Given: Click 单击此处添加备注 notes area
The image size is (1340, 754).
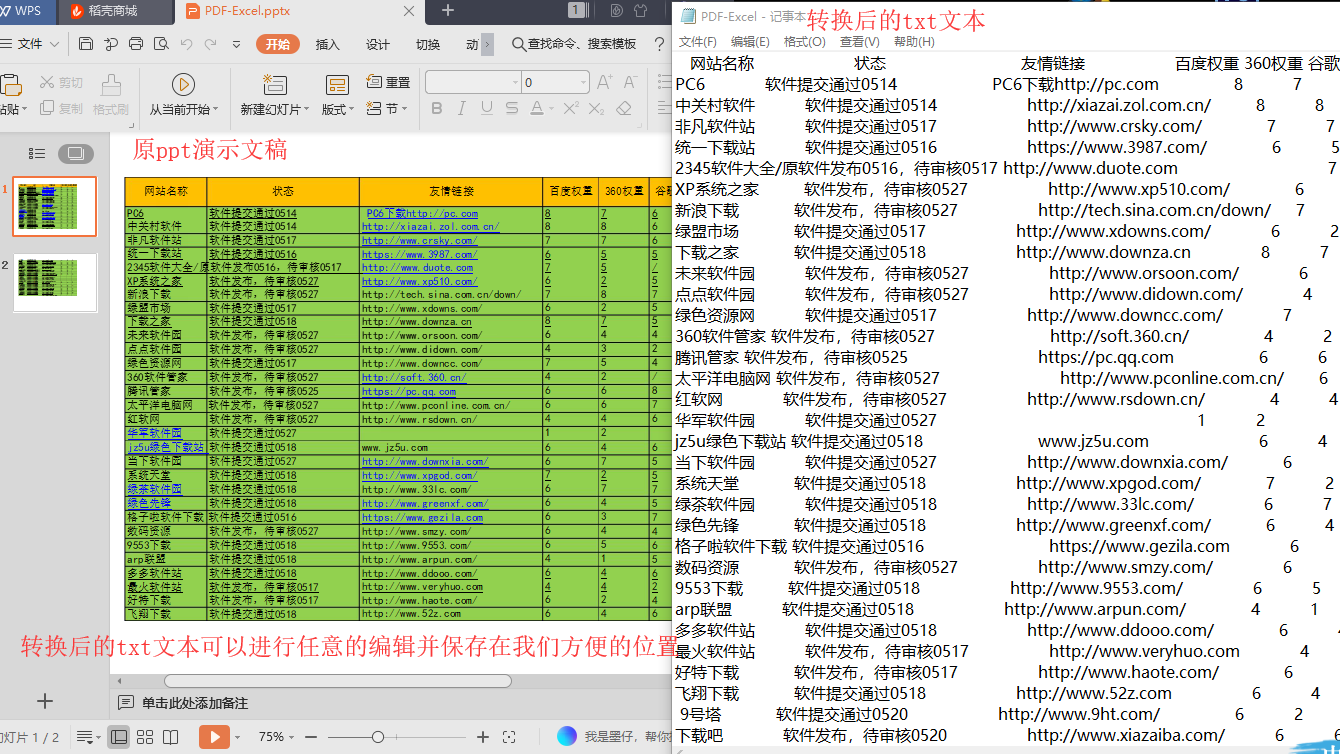Looking at the screenshot, I should [x=194, y=703].
